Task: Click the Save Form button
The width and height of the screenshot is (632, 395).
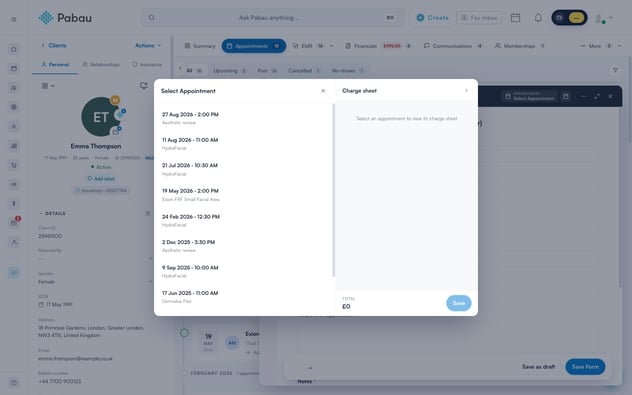Action: click(585, 367)
